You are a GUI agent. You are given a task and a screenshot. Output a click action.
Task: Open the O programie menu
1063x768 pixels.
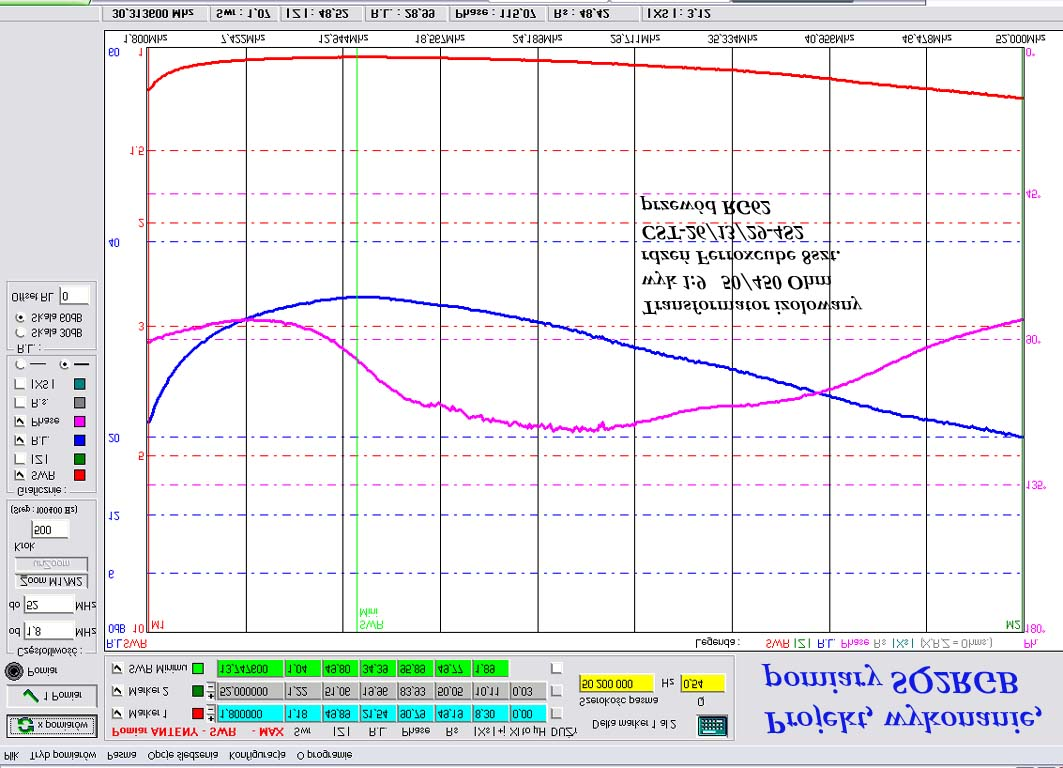[324, 754]
